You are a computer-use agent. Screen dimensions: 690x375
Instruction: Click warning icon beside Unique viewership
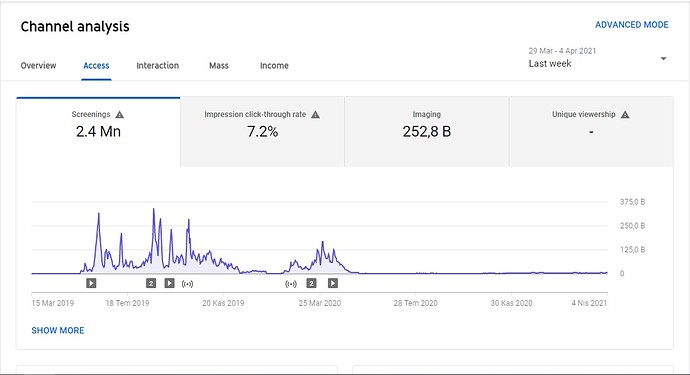(x=625, y=114)
